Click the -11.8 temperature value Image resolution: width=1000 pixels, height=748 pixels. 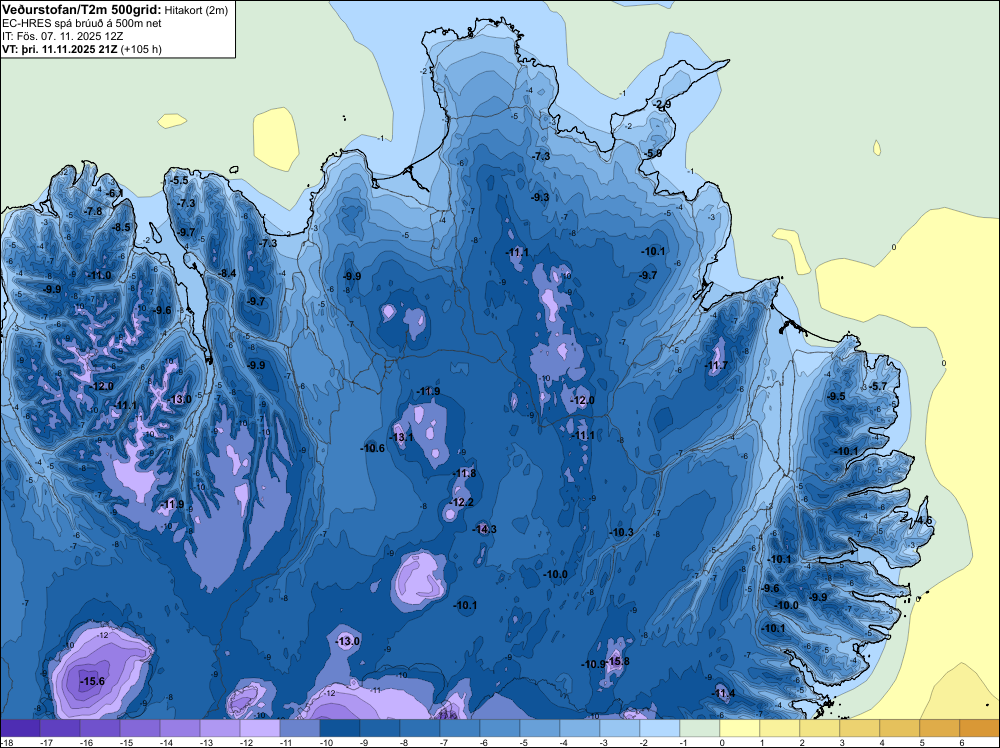[464, 473]
